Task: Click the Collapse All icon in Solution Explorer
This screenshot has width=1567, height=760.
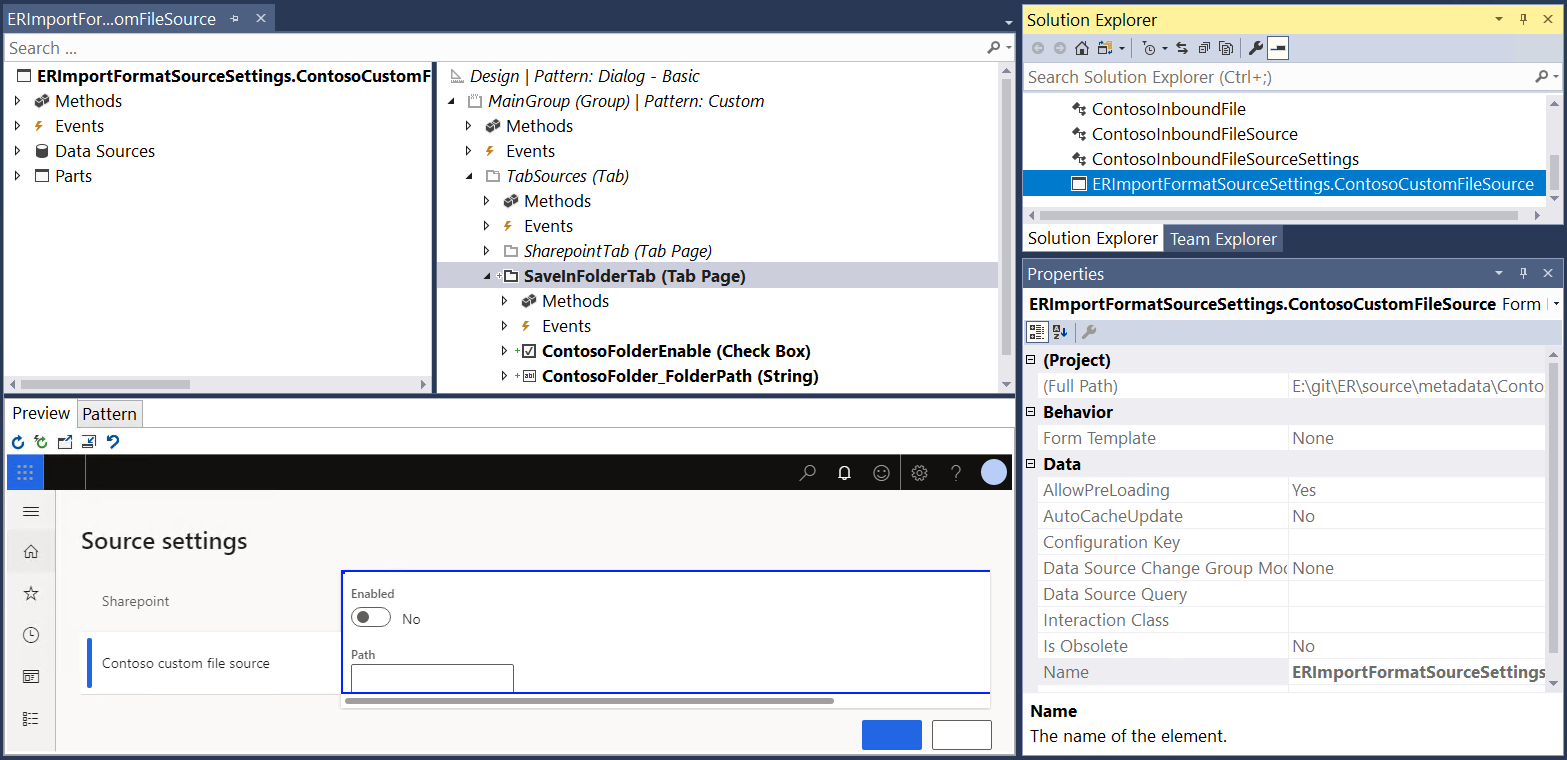Action: [1203, 47]
